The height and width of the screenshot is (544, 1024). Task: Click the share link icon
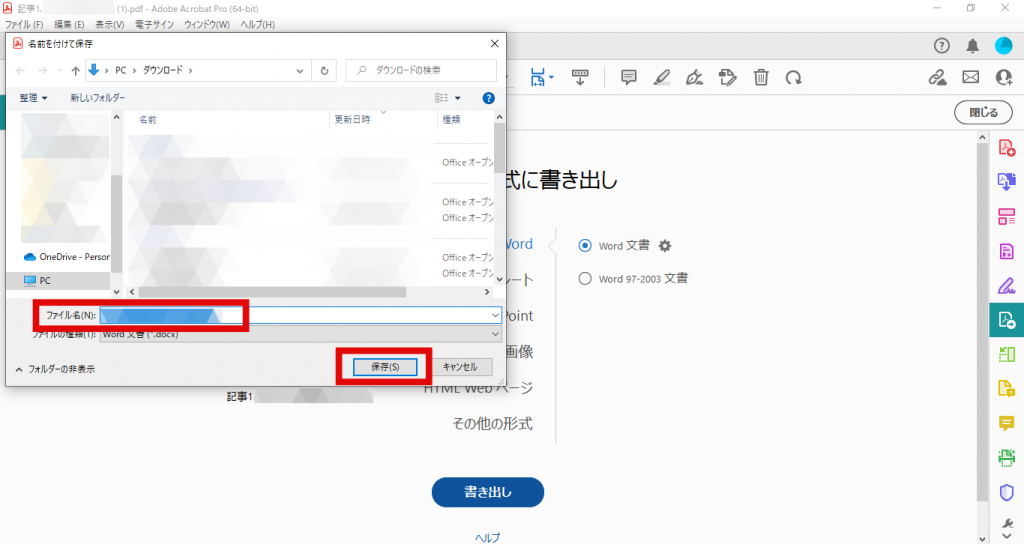coord(937,78)
